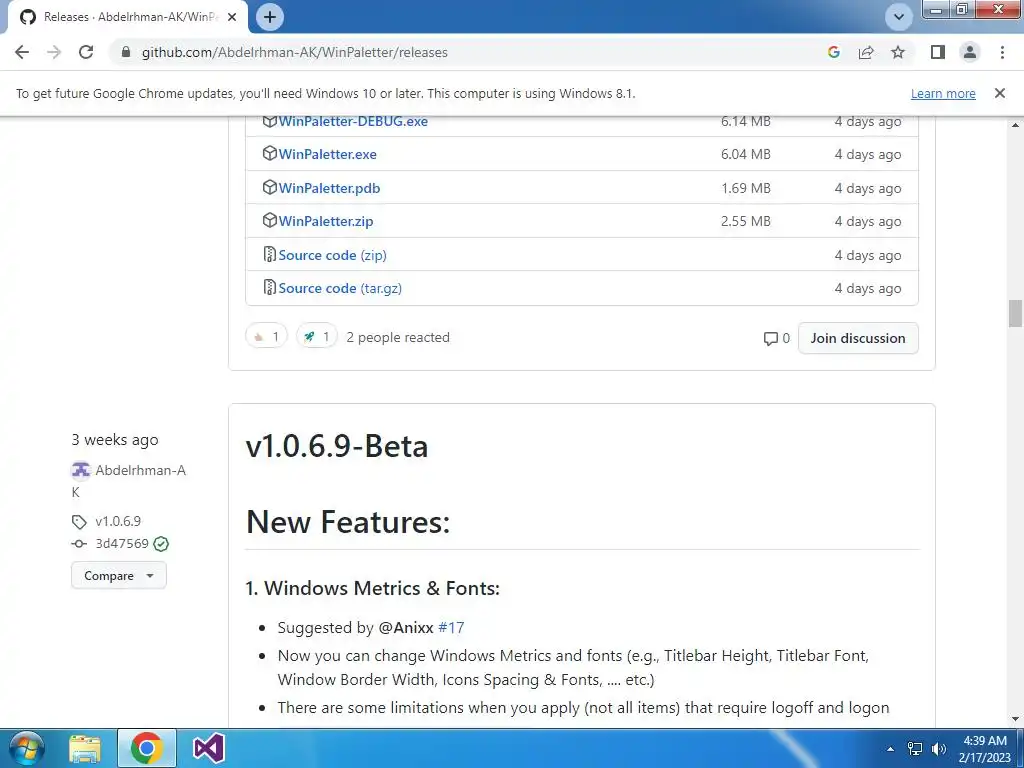Click the '2 people reacted' text
This screenshot has height=768, width=1024.
[x=398, y=338]
